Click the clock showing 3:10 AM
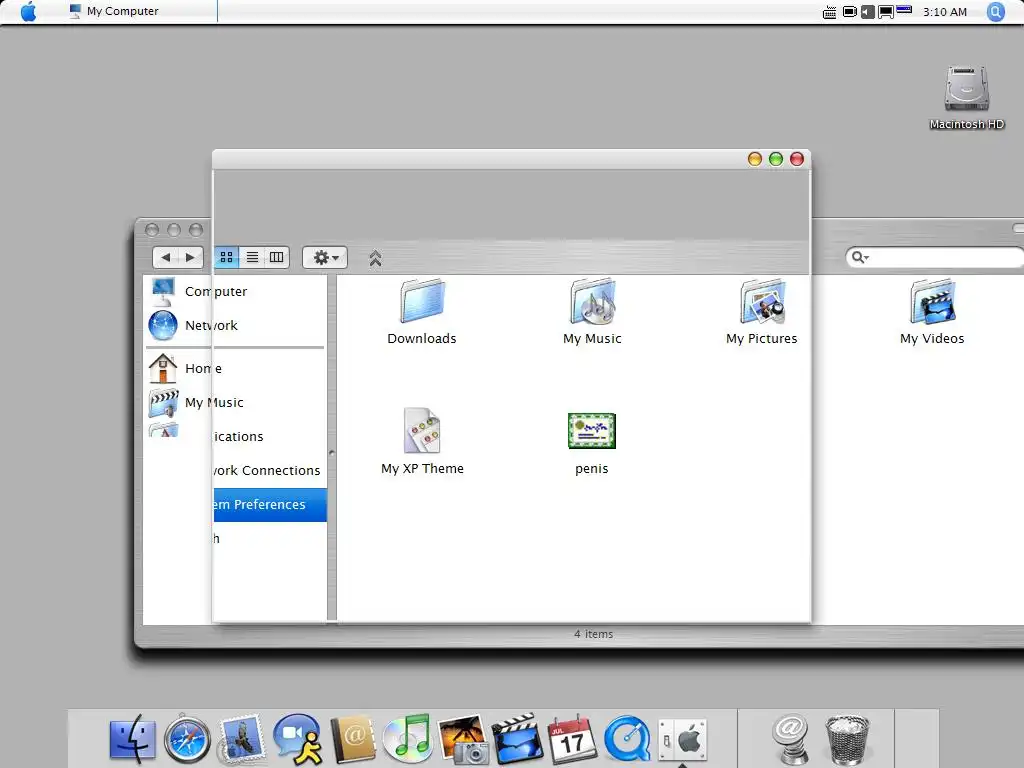This screenshot has width=1024, height=768. (945, 12)
